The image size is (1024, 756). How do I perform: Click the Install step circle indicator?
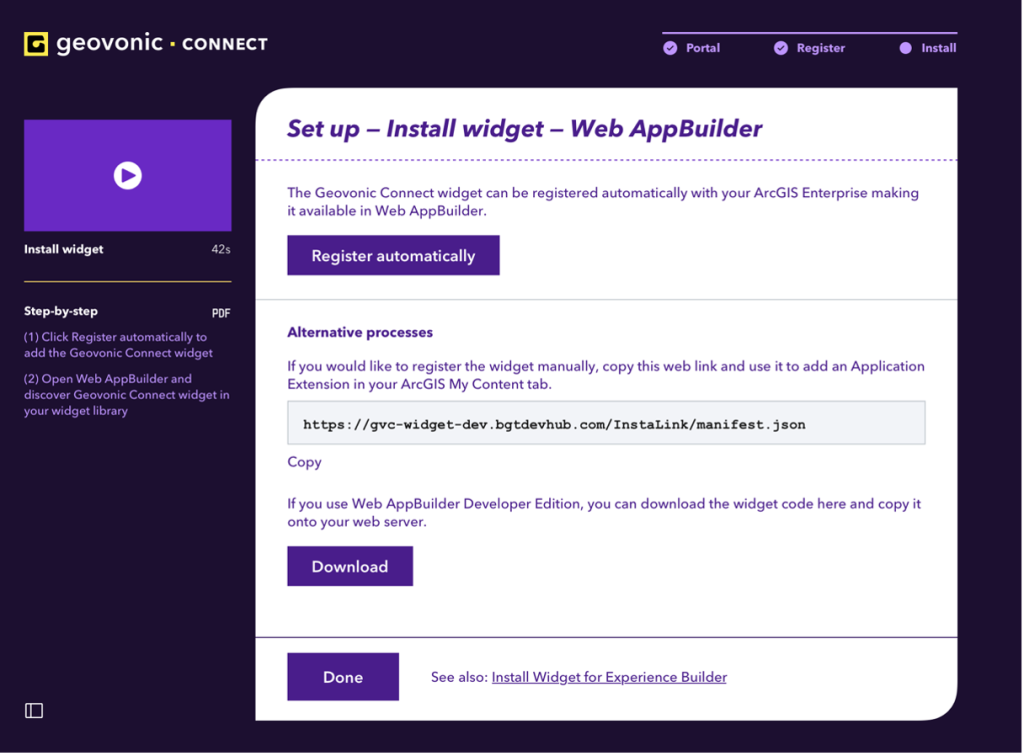(905, 48)
